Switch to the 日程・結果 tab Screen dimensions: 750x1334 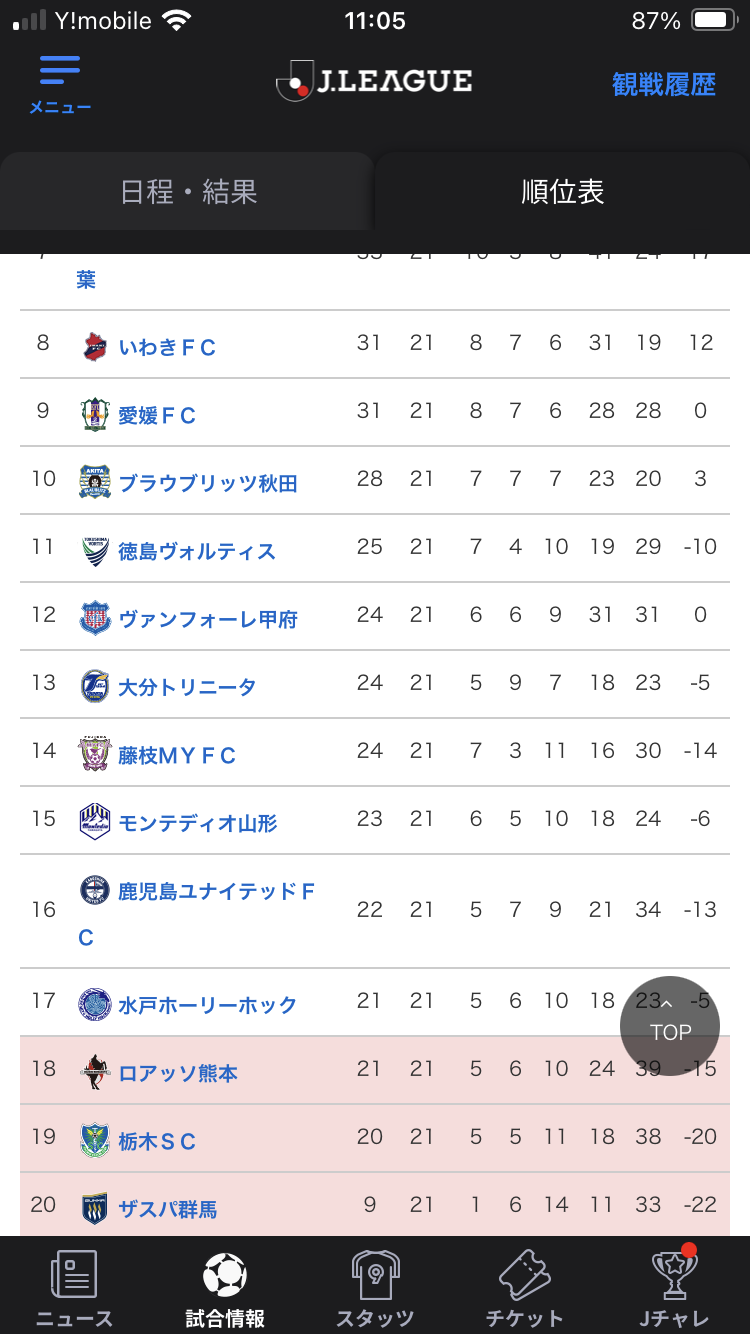pos(188,192)
